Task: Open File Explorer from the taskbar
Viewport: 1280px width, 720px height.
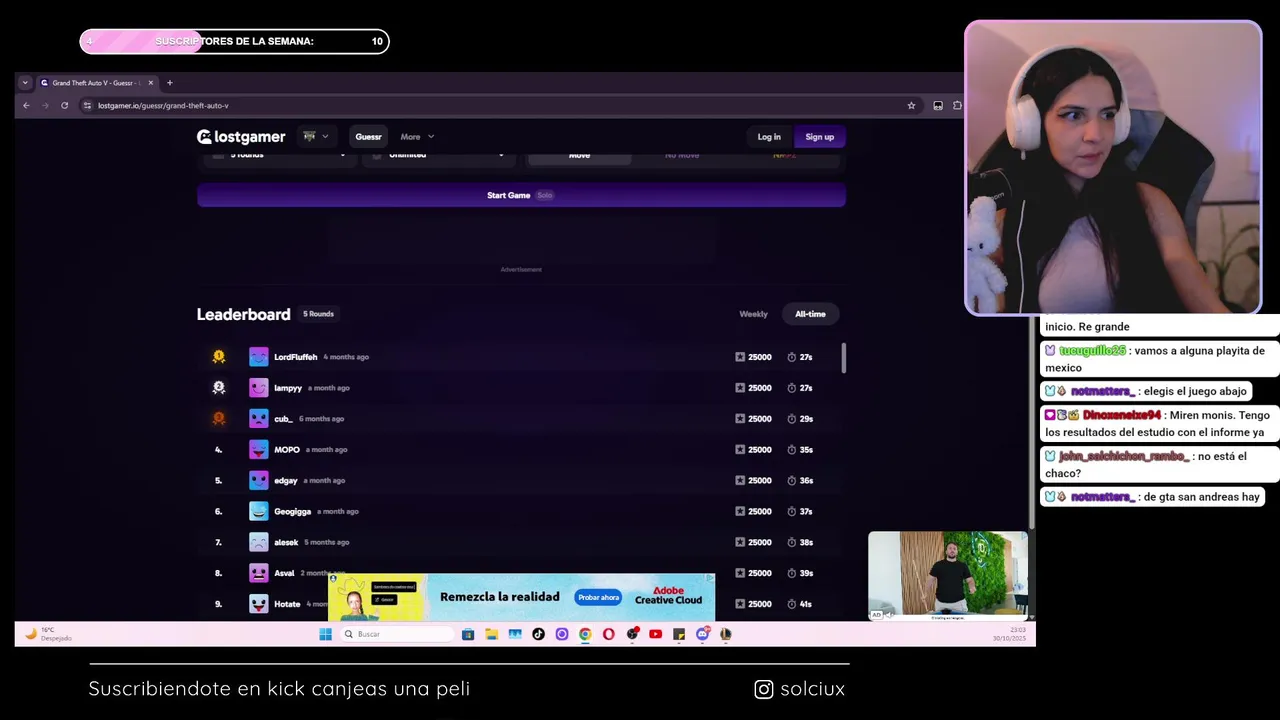Action: pyautogui.click(x=491, y=634)
